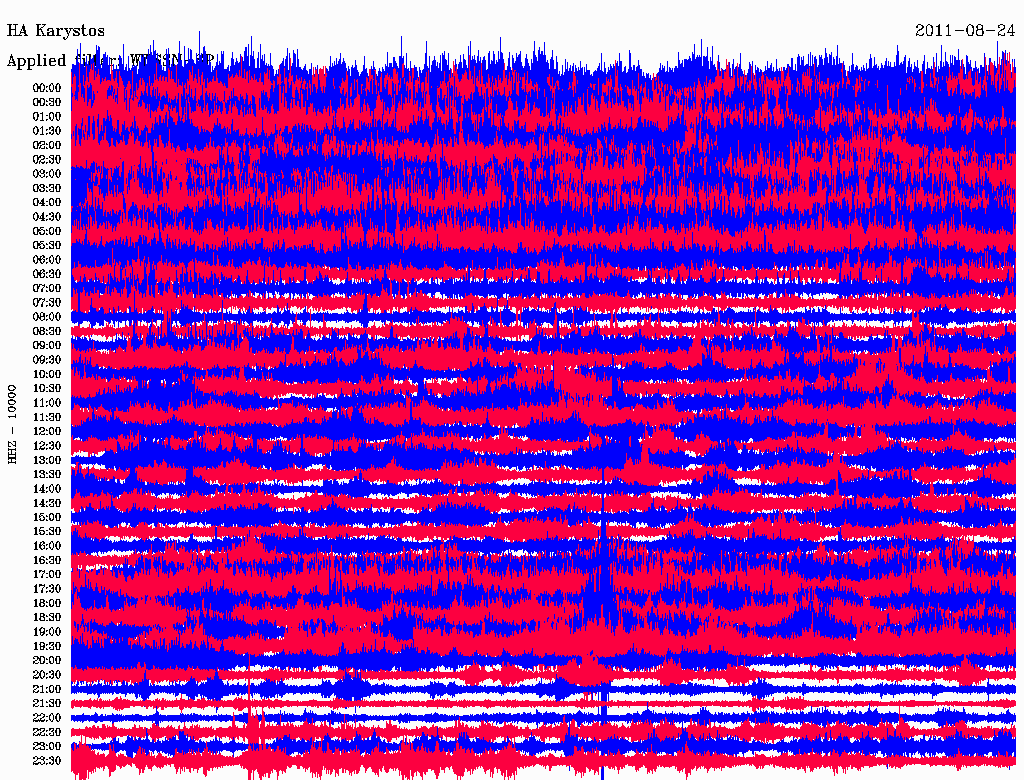This screenshot has width=1024, height=780.
Task: Select the 01:00 time label
Action: pyautogui.click(x=47, y=117)
